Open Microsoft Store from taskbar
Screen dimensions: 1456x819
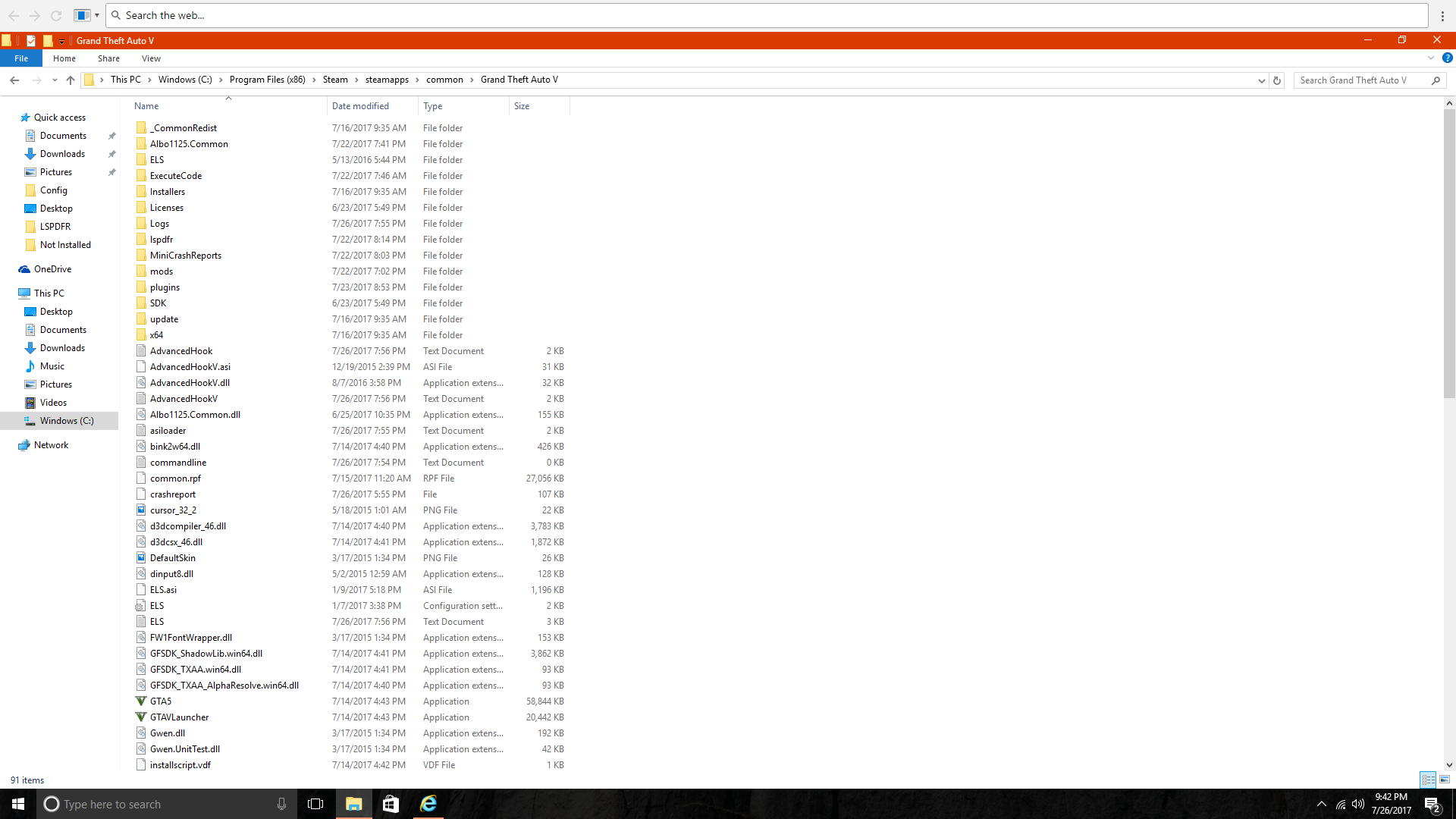point(391,804)
